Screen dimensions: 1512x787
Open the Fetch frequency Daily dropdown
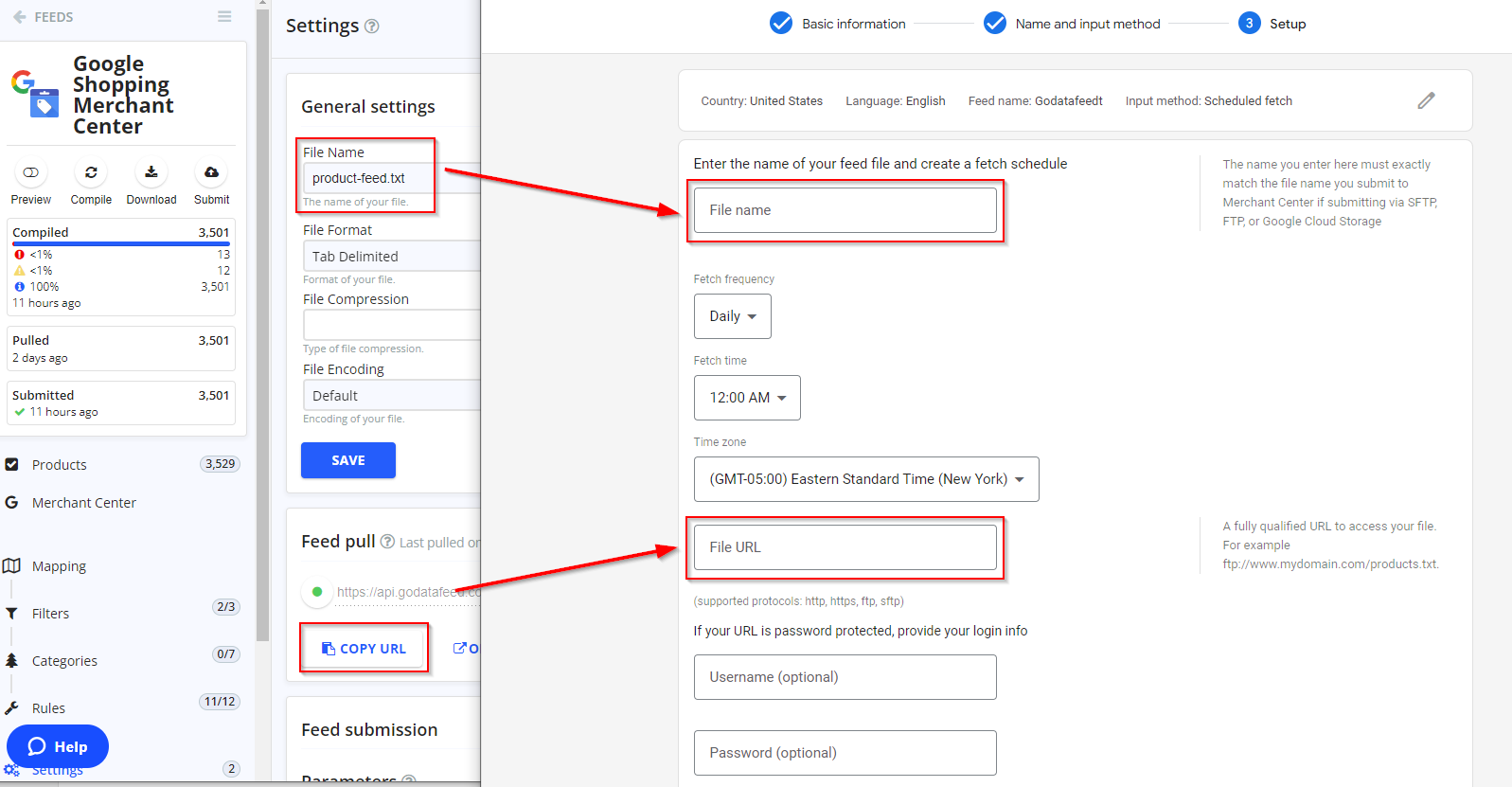(732, 316)
